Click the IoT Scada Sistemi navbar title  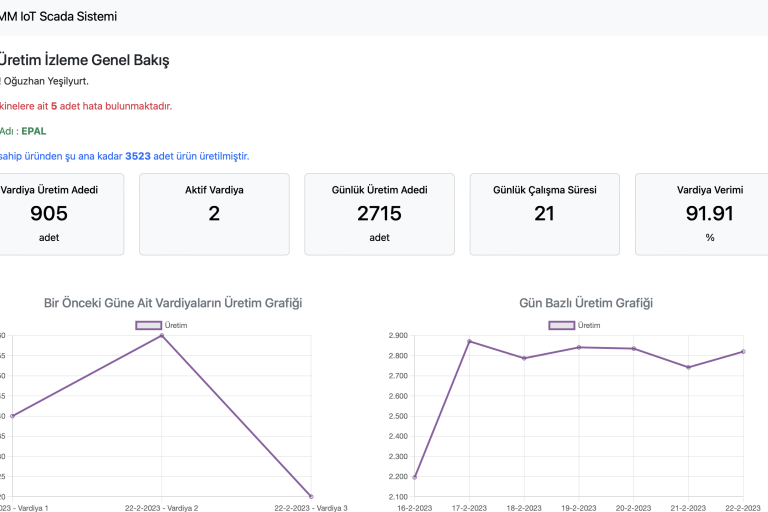point(58,17)
